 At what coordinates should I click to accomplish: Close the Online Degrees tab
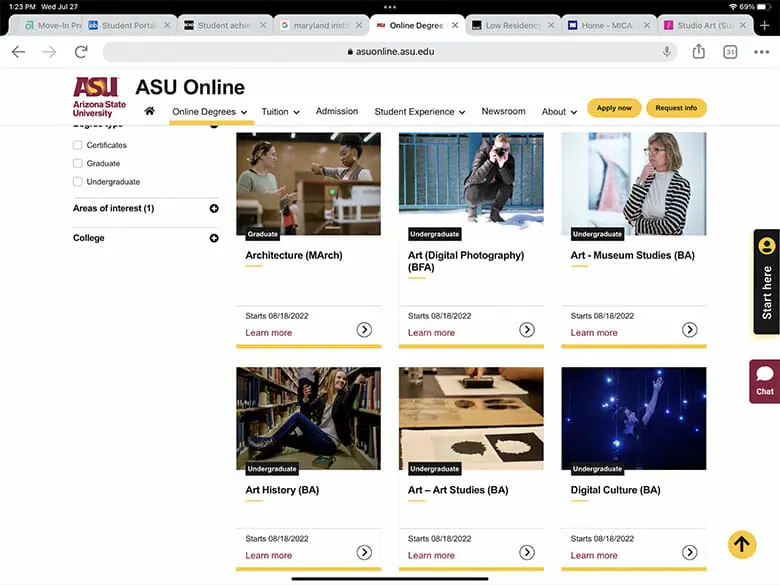(x=455, y=25)
